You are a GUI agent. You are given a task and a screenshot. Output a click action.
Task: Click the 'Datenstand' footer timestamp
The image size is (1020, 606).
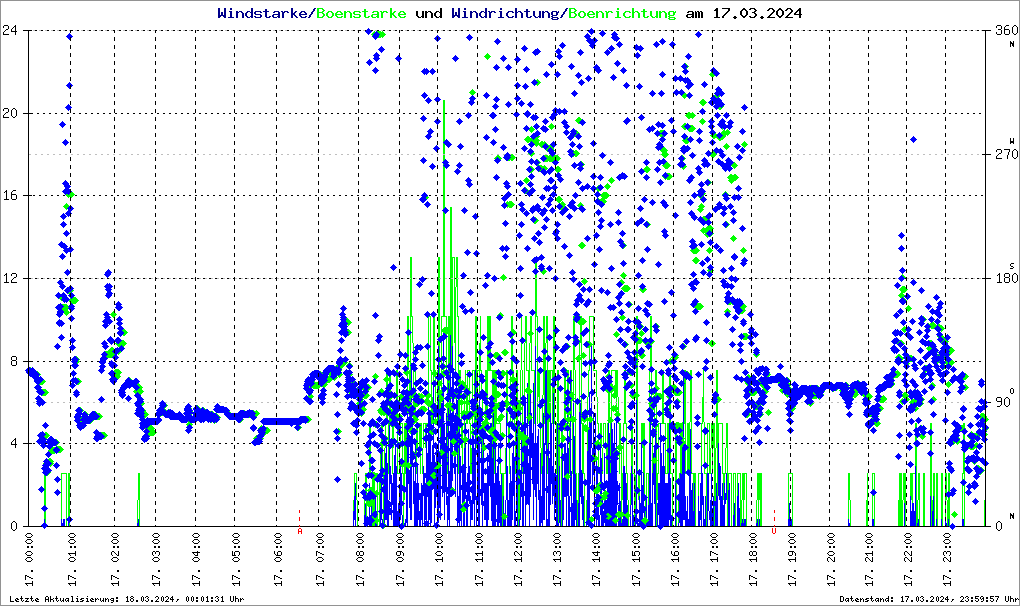[x=929, y=599]
